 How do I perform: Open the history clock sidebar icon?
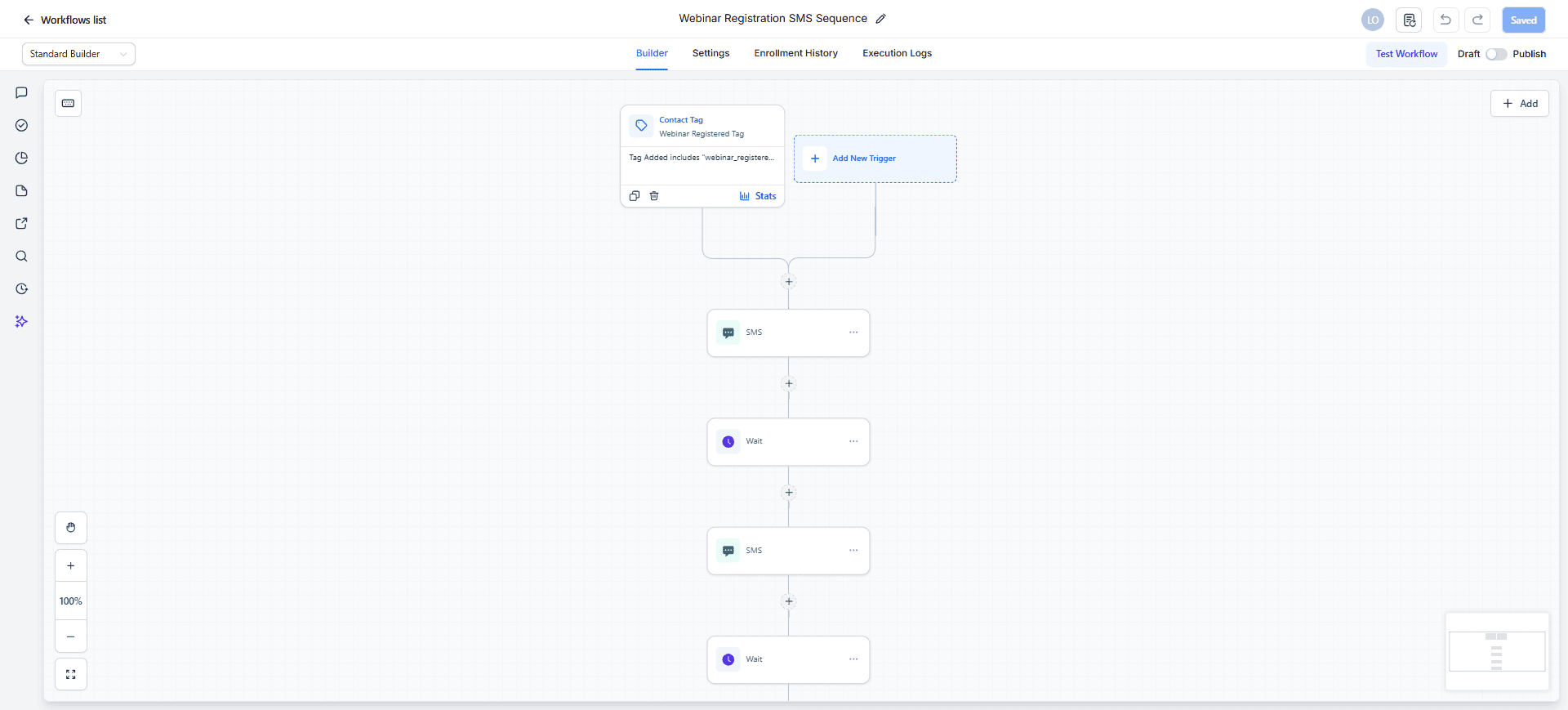click(22, 289)
